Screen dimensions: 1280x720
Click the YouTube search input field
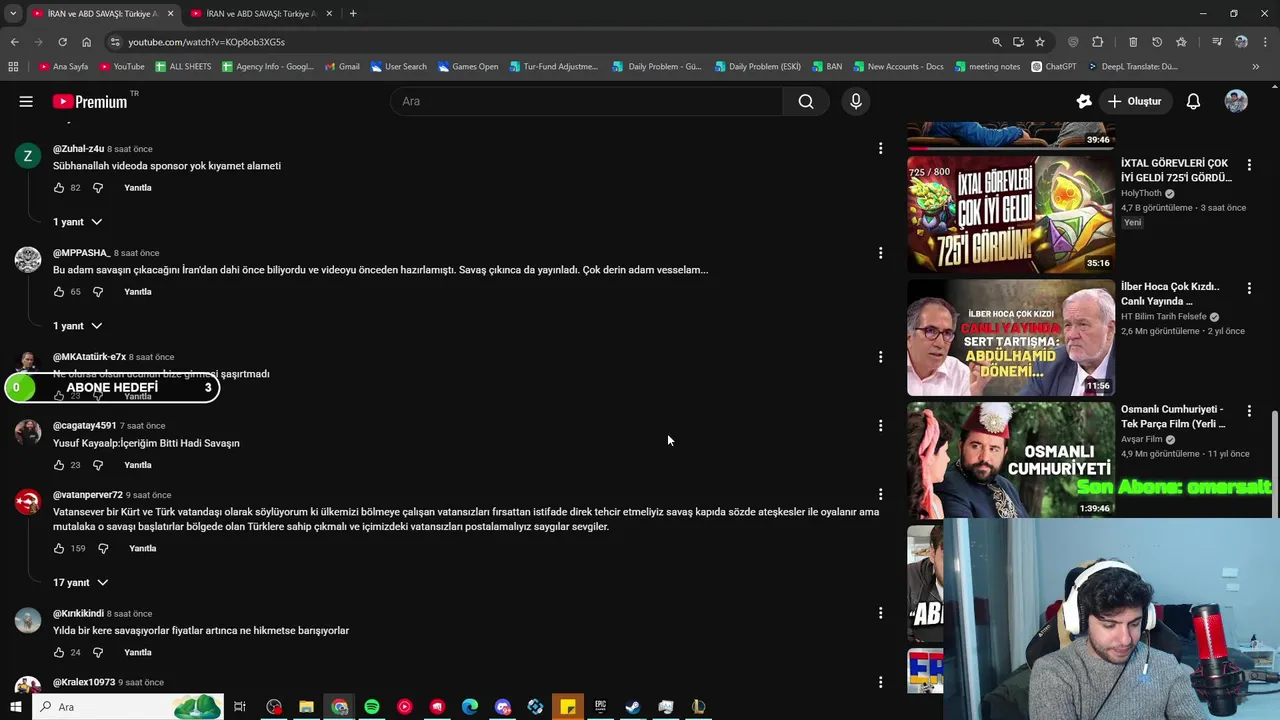point(587,101)
